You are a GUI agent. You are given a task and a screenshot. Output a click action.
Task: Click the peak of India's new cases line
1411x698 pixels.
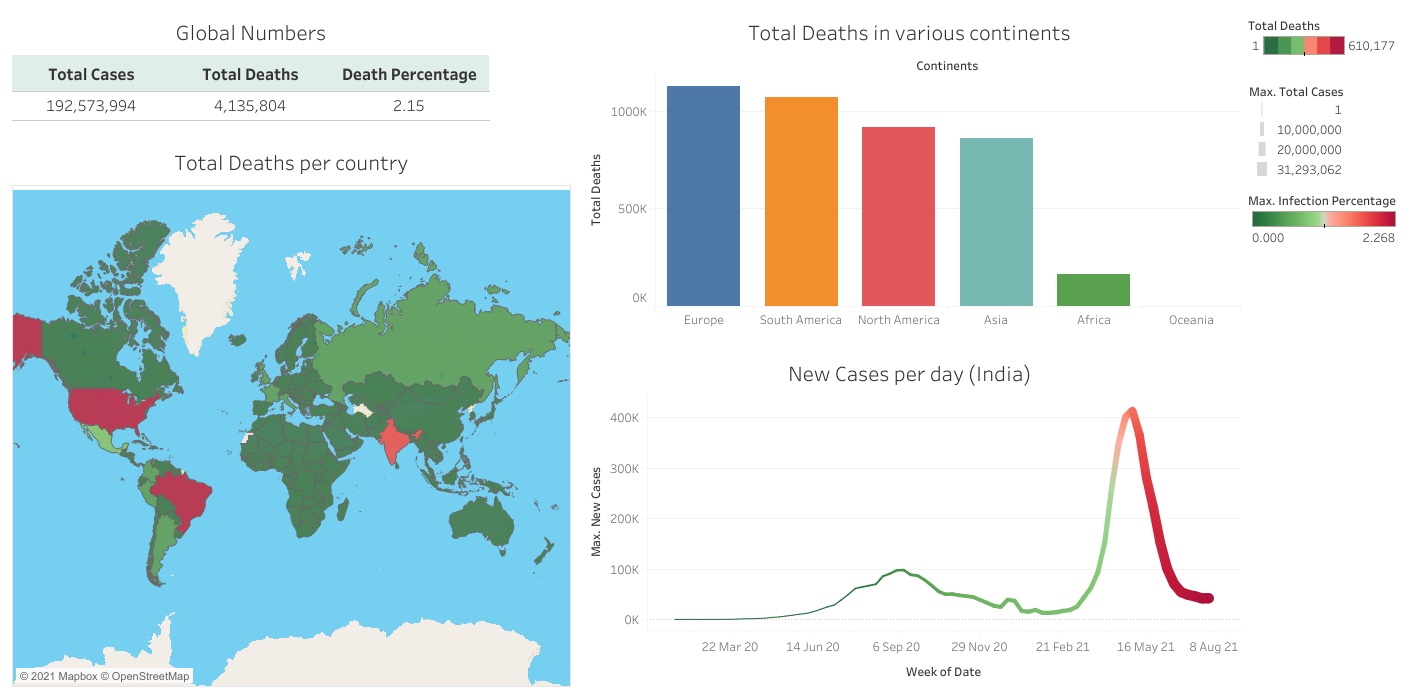(1131, 410)
